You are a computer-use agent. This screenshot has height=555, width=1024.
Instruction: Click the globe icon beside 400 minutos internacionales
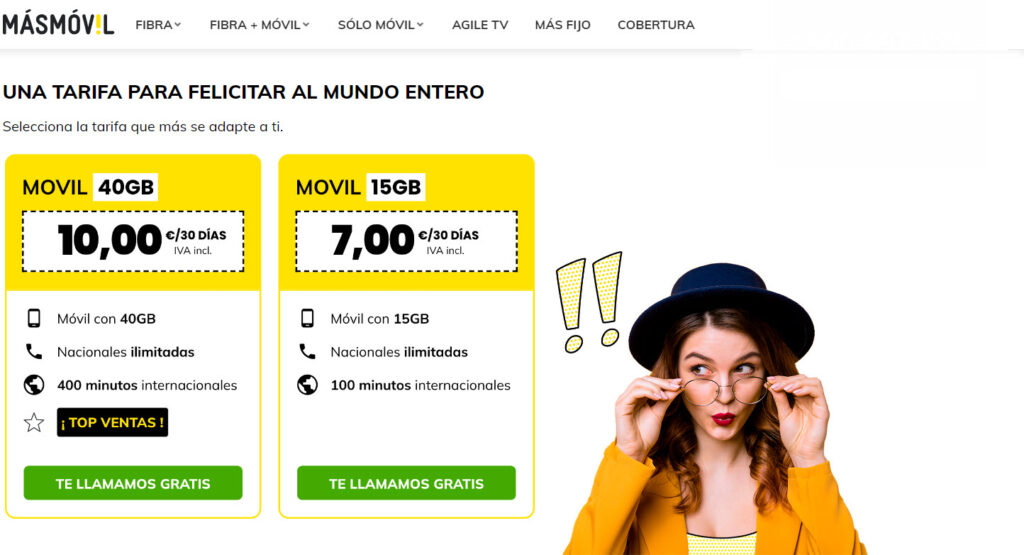point(34,385)
